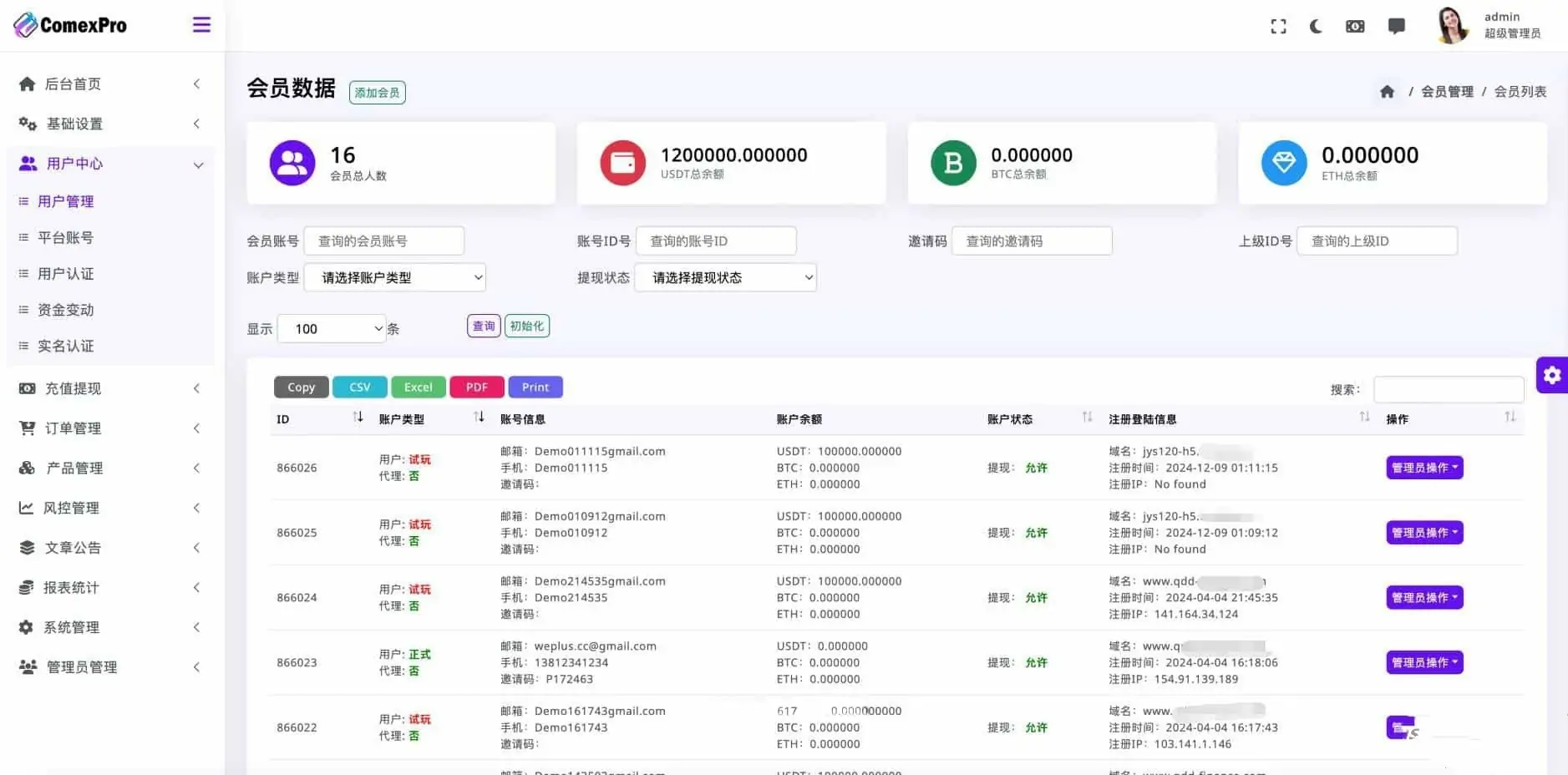
Task: Open the 显示 100 rows dropdown
Action: pyautogui.click(x=332, y=328)
